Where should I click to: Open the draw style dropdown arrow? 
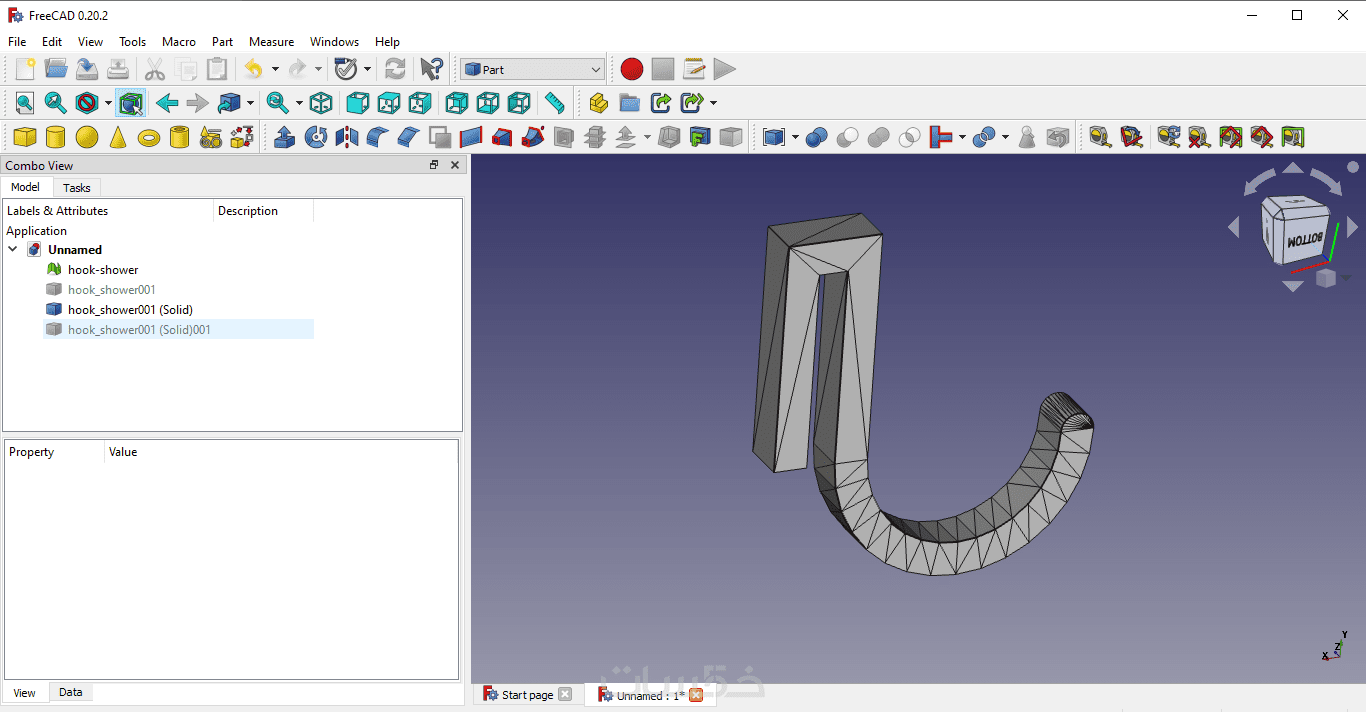click(x=108, y=103)
